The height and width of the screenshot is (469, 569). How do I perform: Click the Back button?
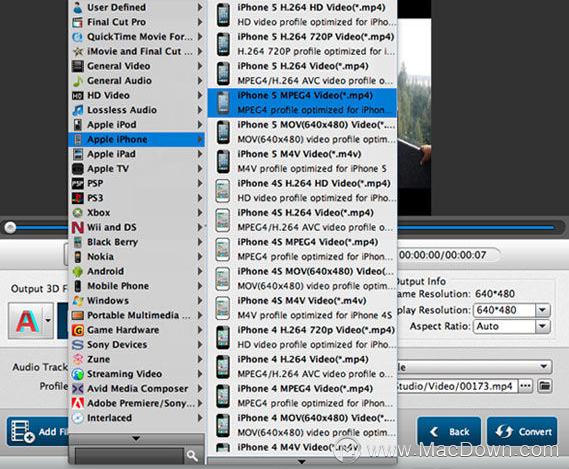click(449, 431)
